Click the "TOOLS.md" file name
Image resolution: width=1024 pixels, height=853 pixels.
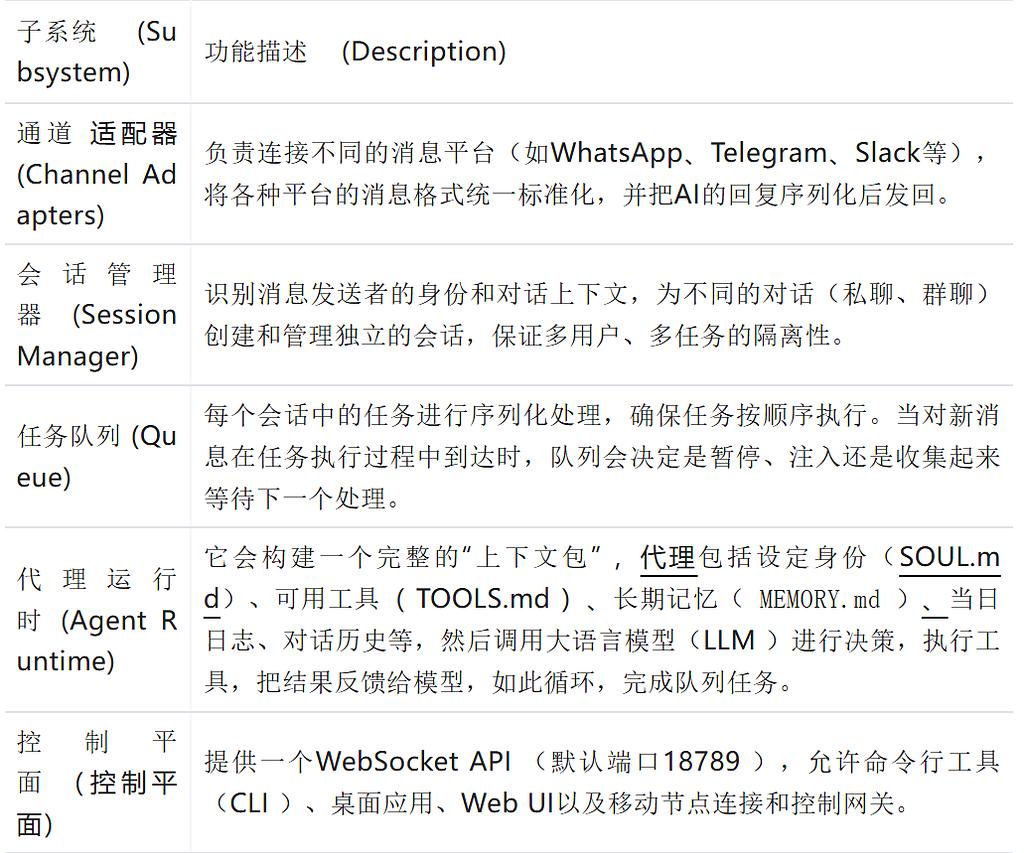coord(483,599)
